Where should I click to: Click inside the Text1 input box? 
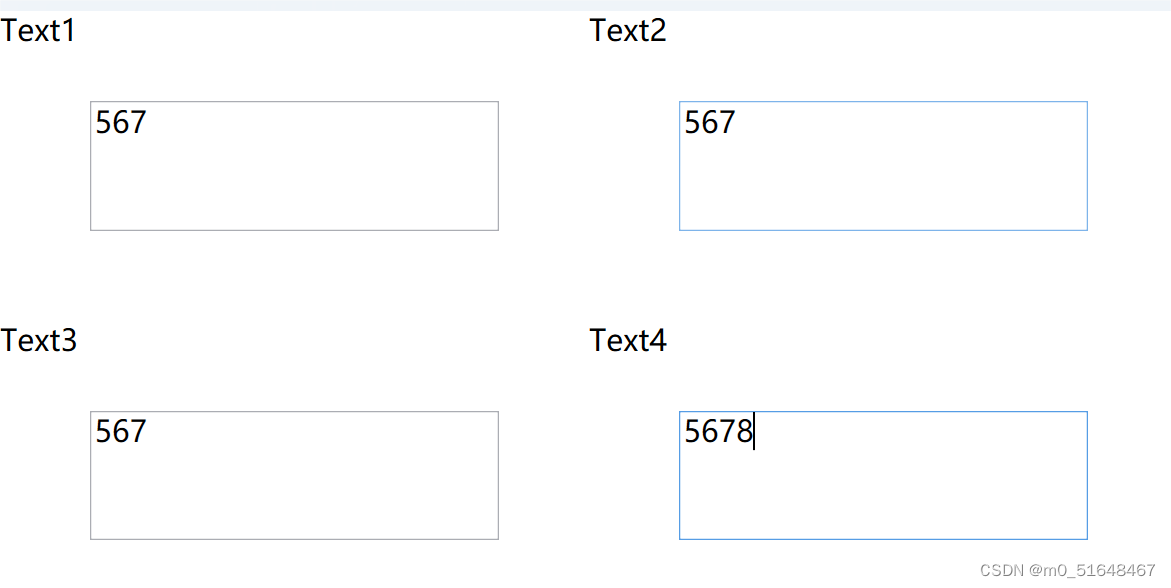[294, 165]
